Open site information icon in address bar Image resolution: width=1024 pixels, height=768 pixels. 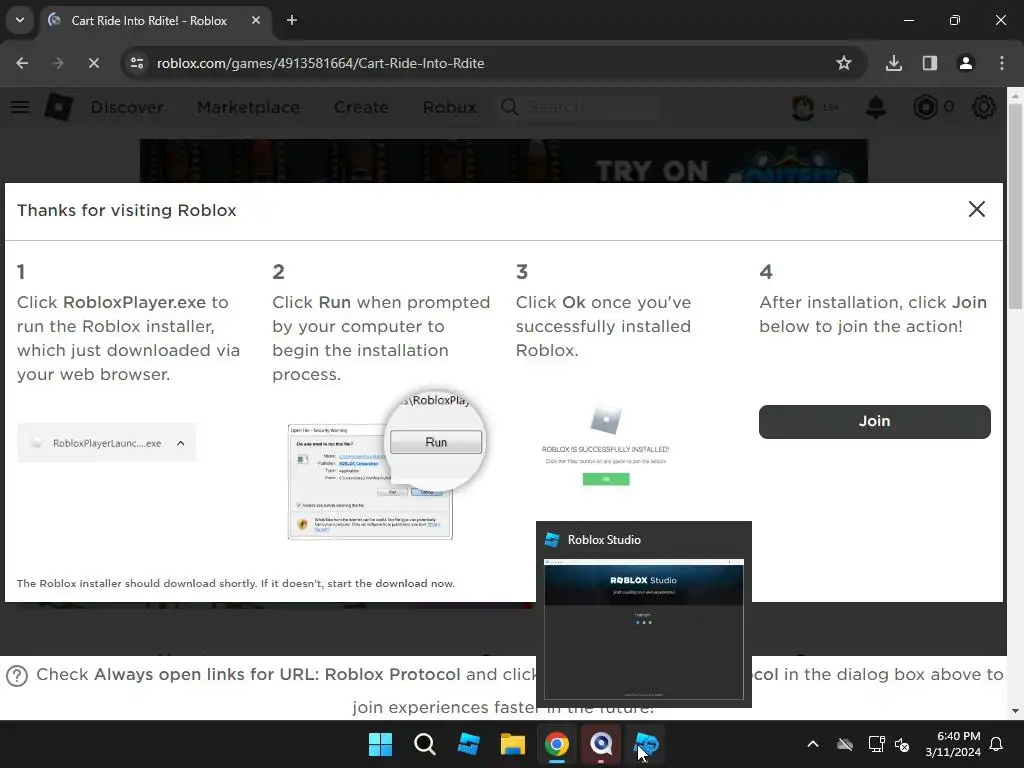coord(137,63)
